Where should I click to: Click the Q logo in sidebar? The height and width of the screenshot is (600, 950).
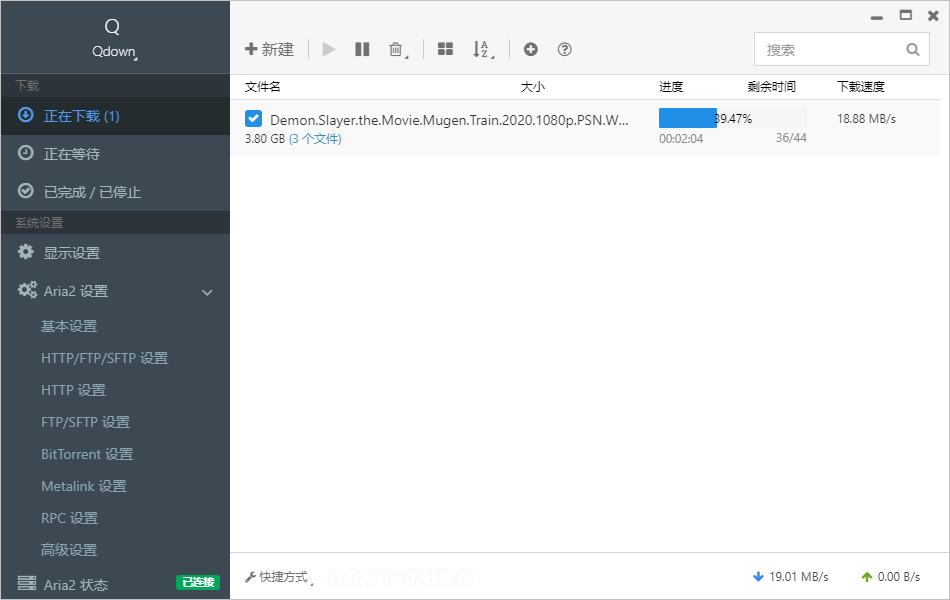[112, 27]
